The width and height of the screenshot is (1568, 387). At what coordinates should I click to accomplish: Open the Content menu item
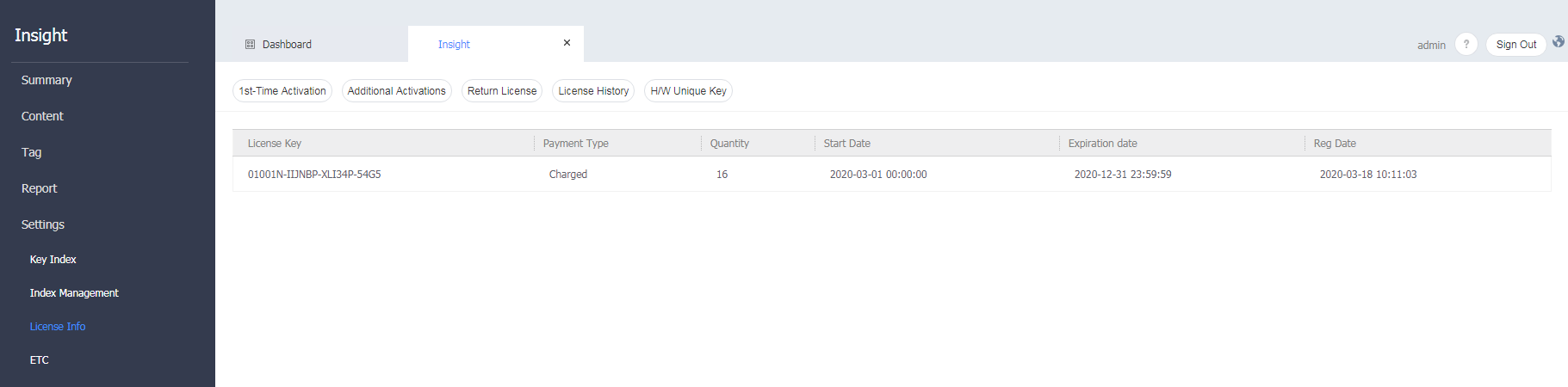pos(42,116)
